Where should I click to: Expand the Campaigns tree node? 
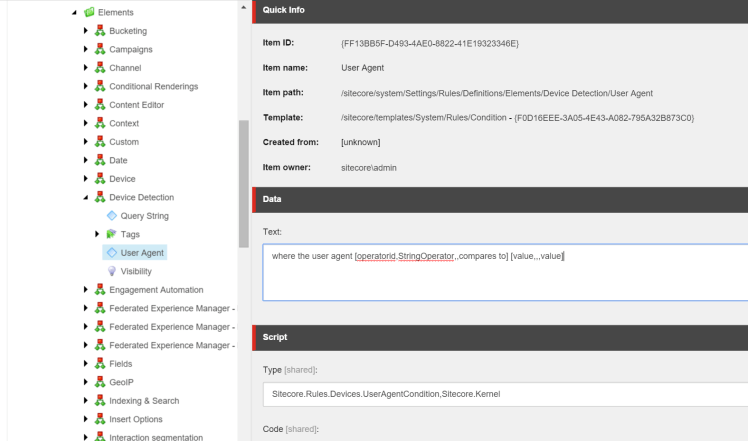[87, 49]
